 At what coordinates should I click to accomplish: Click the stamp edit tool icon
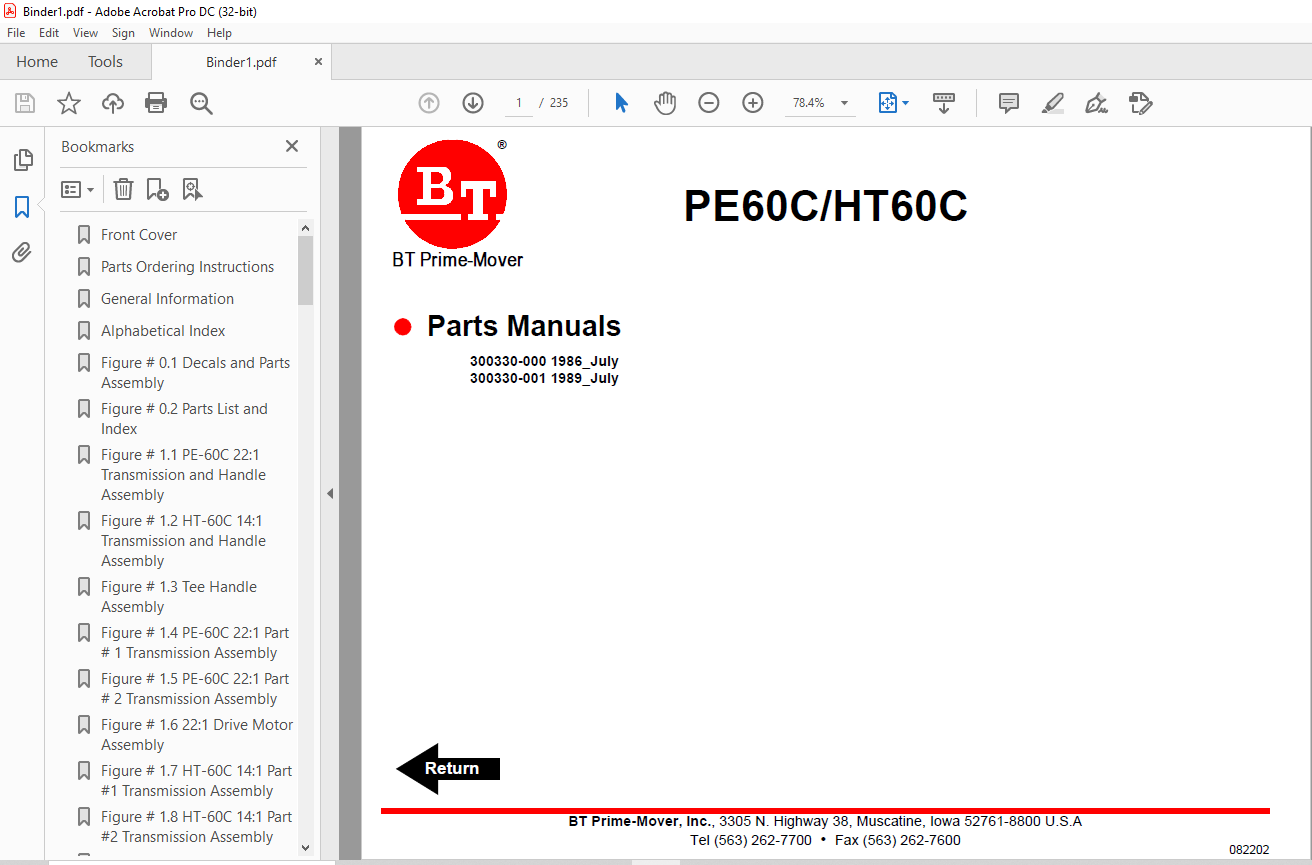tap(1140, 103)
